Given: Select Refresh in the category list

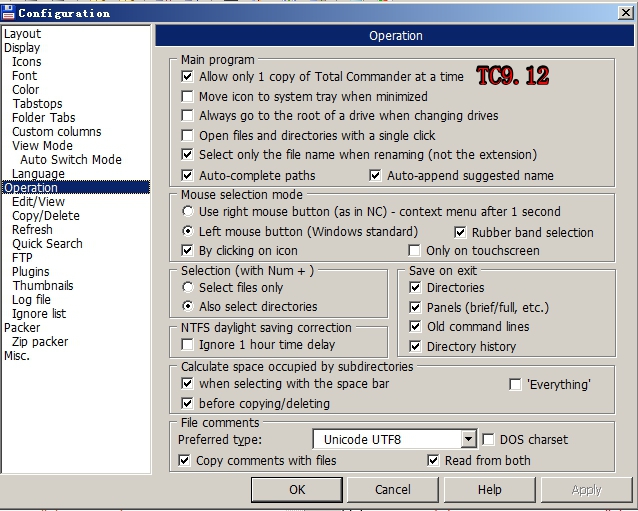Looking at the screenshot, I should [32, 229].
